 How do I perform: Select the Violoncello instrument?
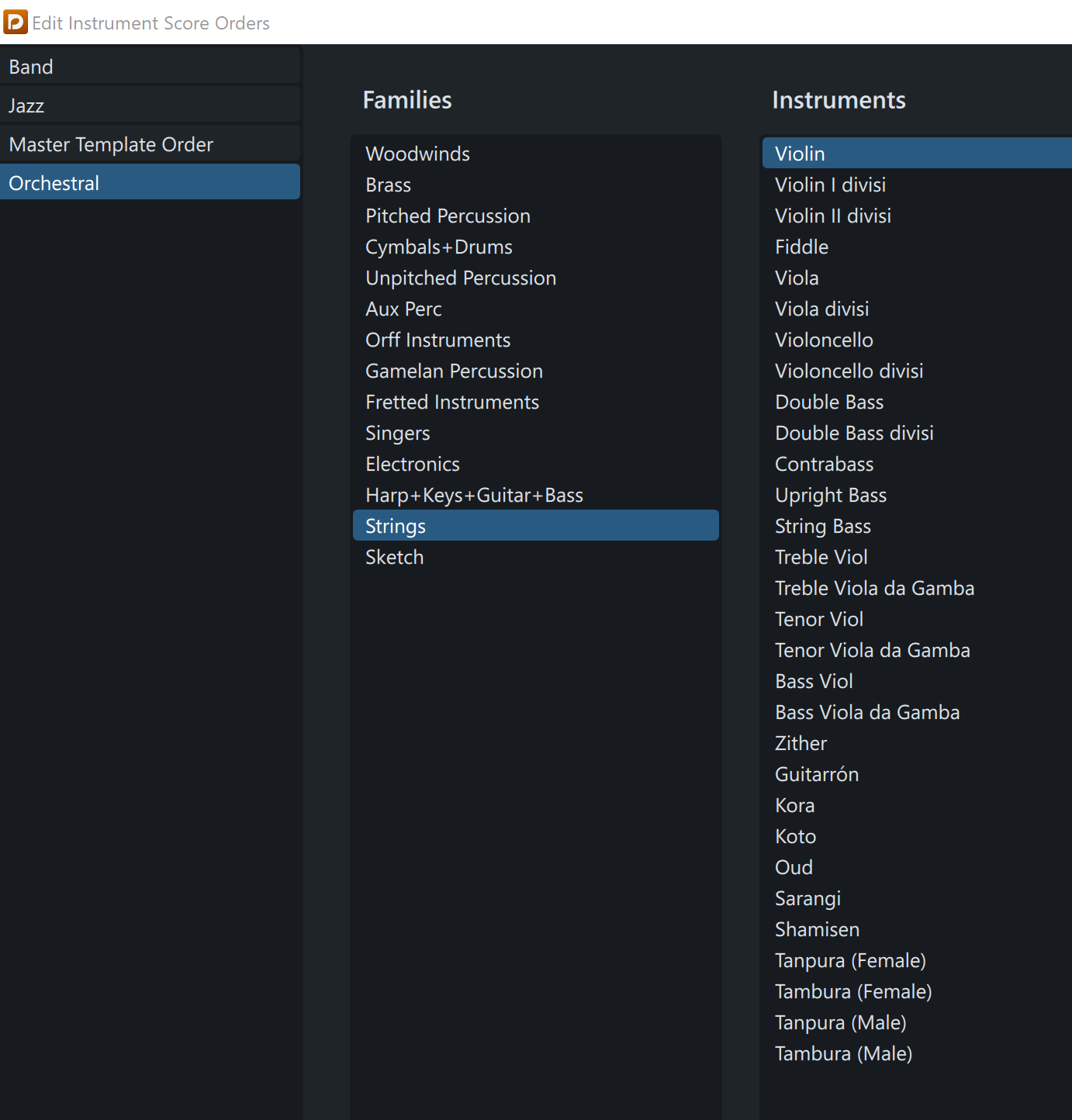[x=824, y=340]
